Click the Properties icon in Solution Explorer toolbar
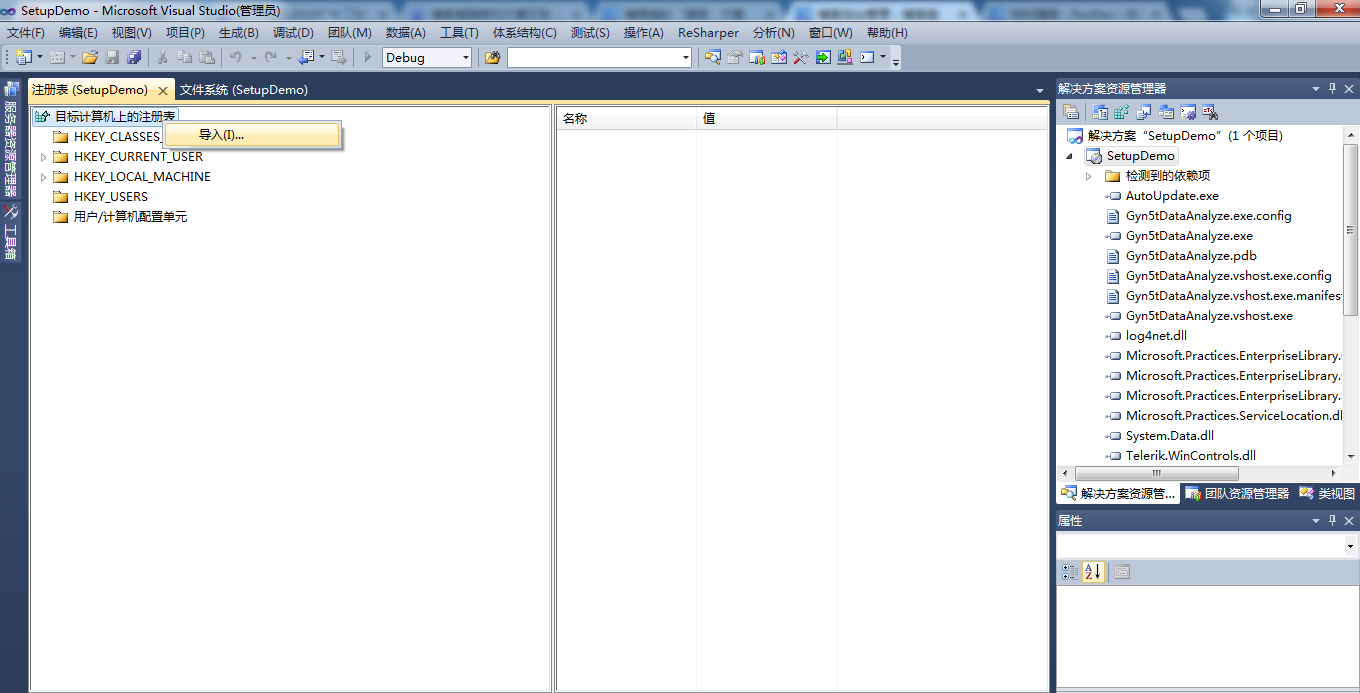Image resolution: width=1360 pixels, height=693 pixels. 1071,112
